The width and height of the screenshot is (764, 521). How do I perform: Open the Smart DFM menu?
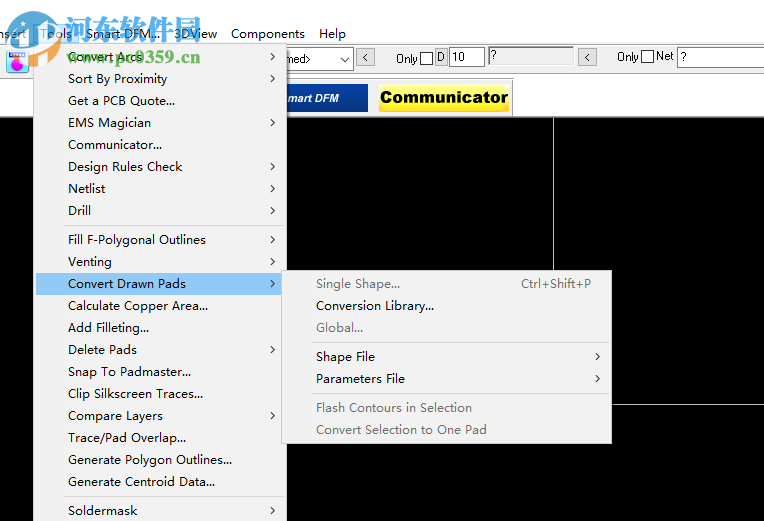[123, 34]
